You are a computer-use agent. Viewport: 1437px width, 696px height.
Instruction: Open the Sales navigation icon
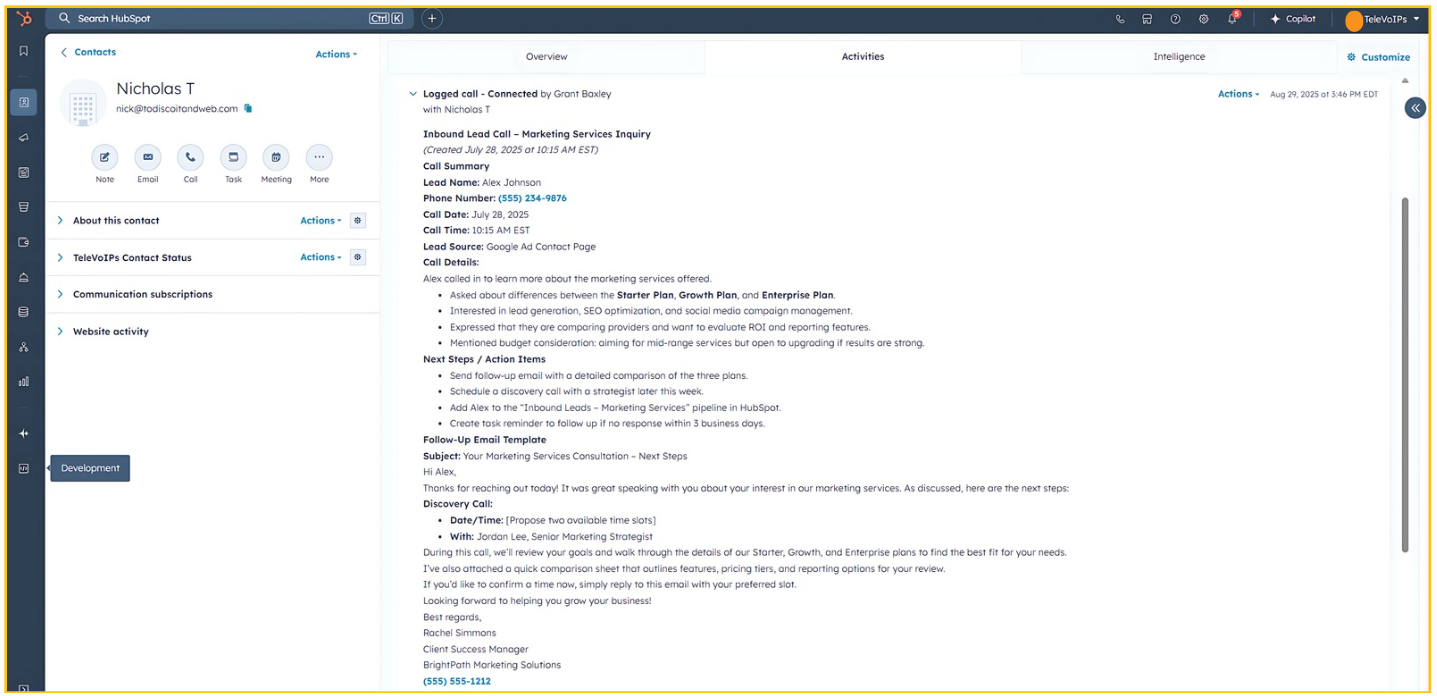click(x=24, y=207)
